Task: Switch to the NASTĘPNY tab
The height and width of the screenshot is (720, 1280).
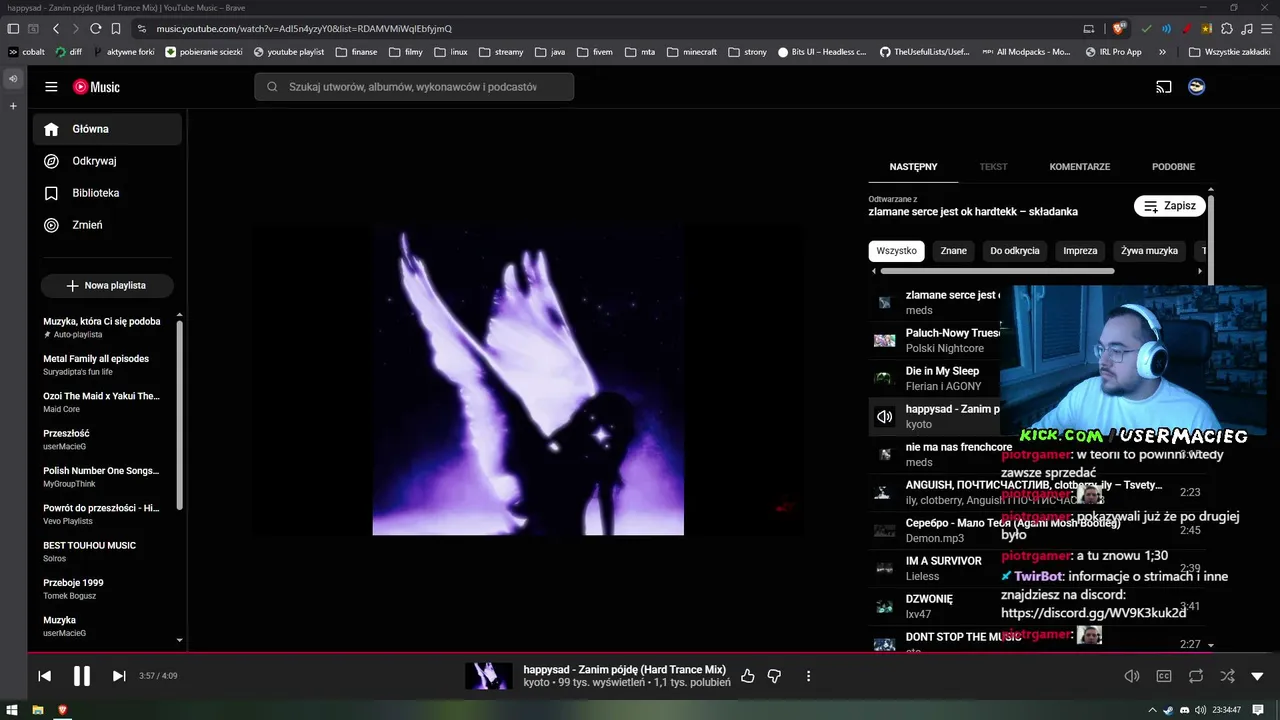Action: pos(913,167)
